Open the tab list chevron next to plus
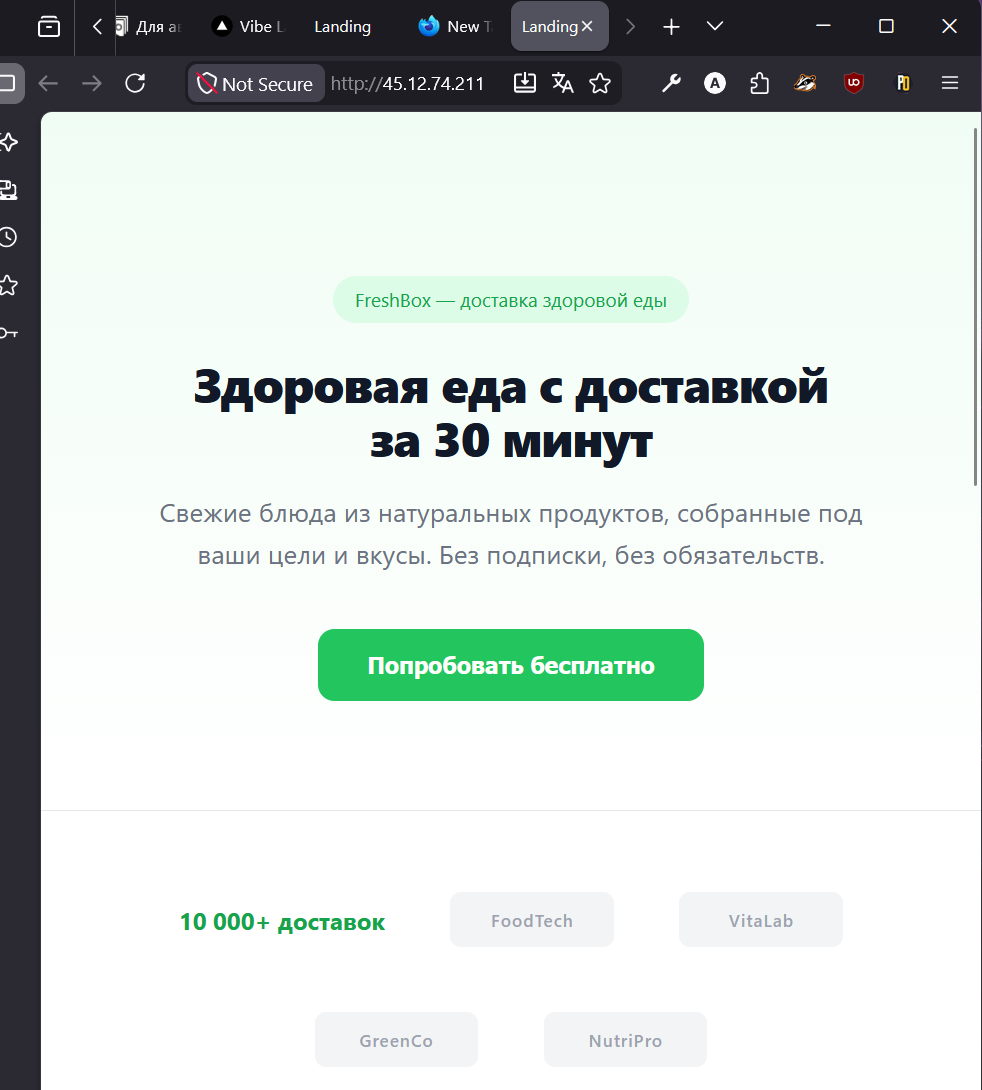The height and width of the screenshot is (1090, 982). (x=714, y=26)
